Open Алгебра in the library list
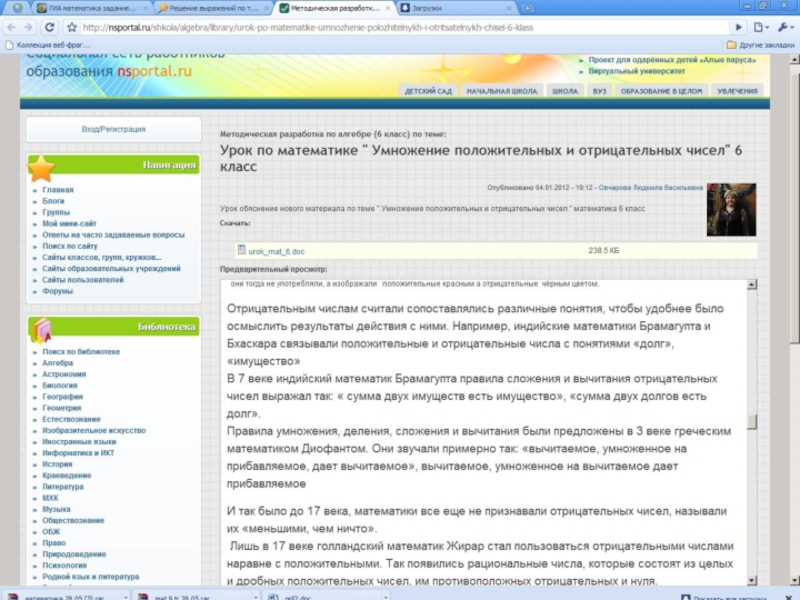 pos(57,363)
